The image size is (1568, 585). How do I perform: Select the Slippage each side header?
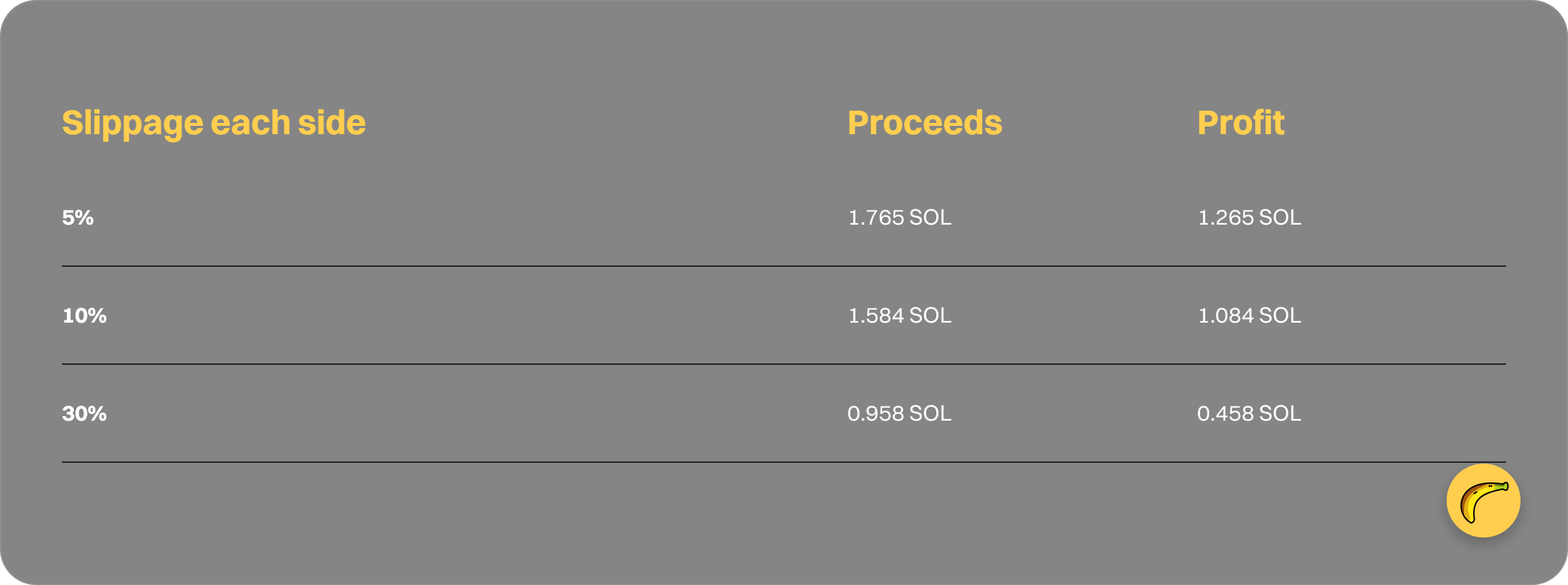pos(214,124)
